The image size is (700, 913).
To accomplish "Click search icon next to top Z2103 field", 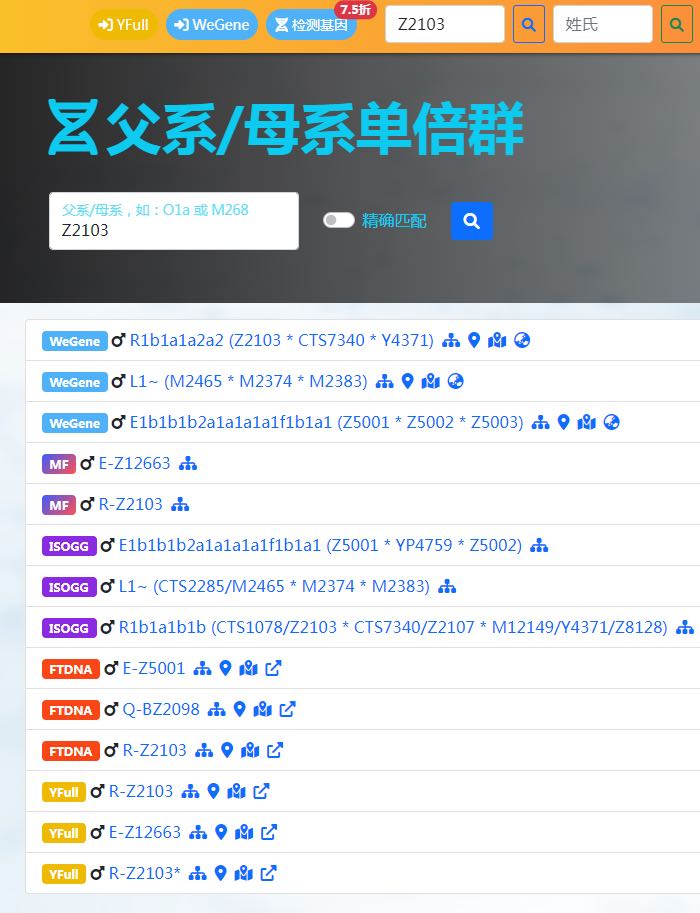I will 529,24.
